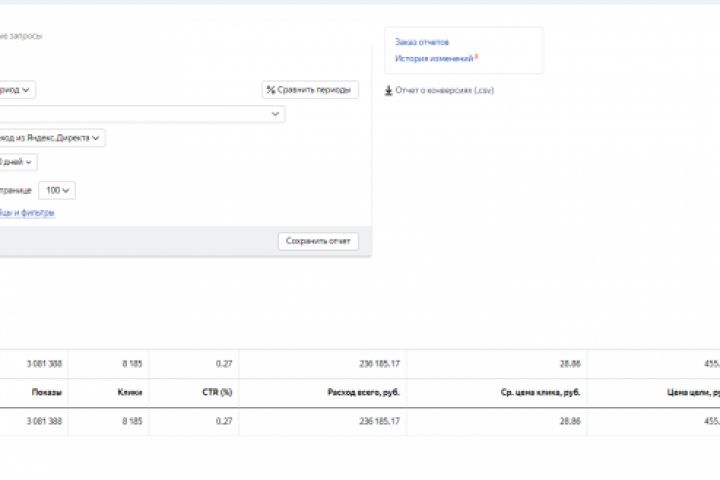The height and width of the screenshot is (480, 720).
Task: Expand the columns and filters link
Action: 27,213
